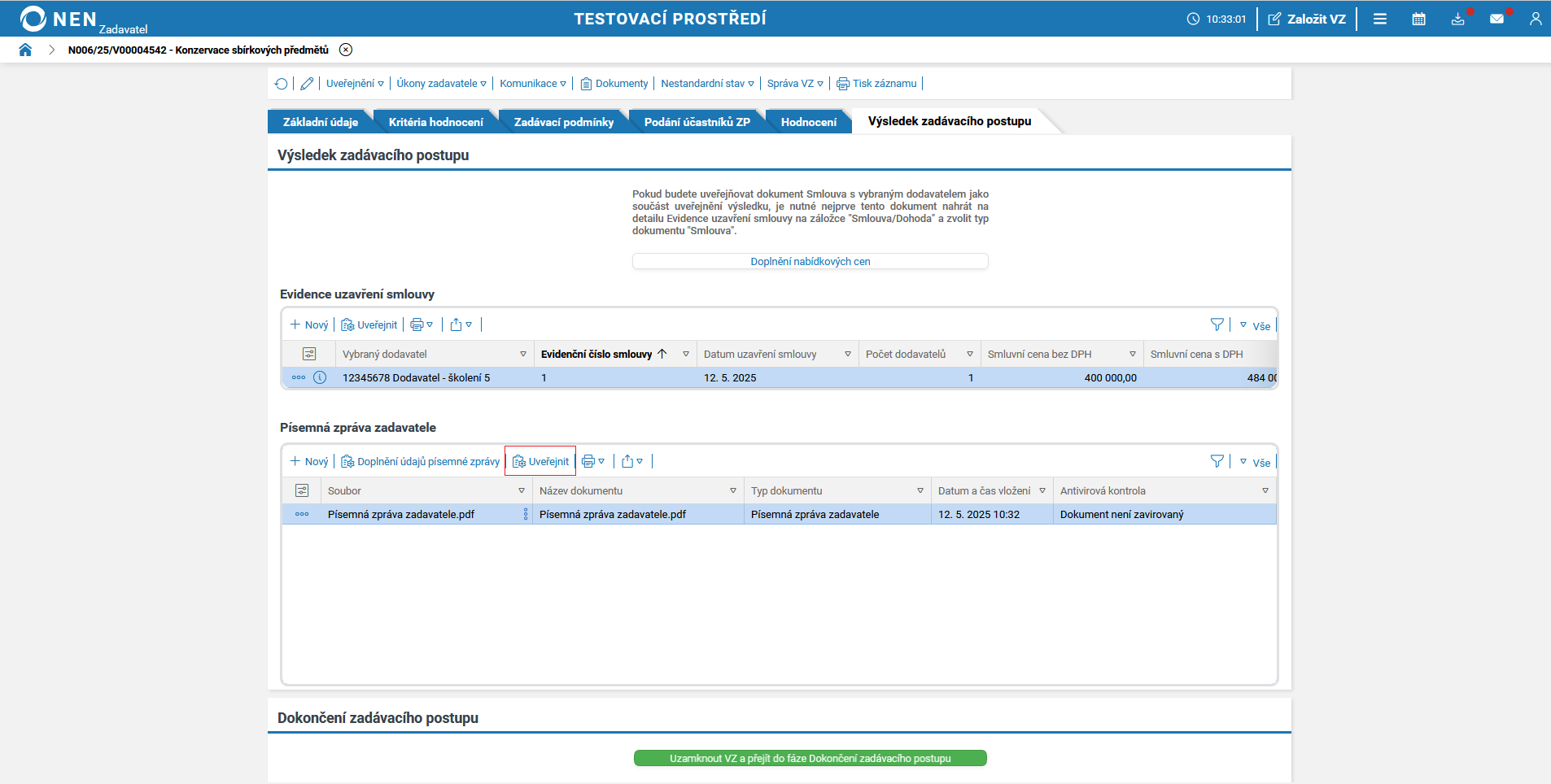
Task: Click the pencil edit icon
Action: (307, 84)
